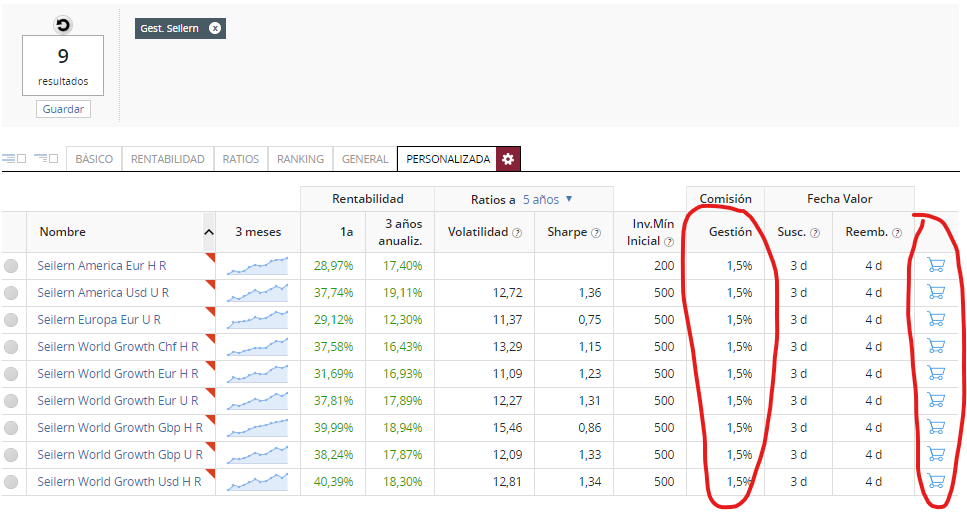
Task: Click the 40,39% one-year return value
Action: [333, 482]
